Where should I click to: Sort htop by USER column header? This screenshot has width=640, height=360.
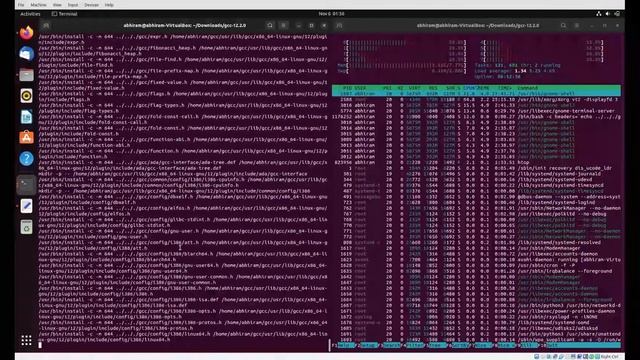[x=360, y=88]
